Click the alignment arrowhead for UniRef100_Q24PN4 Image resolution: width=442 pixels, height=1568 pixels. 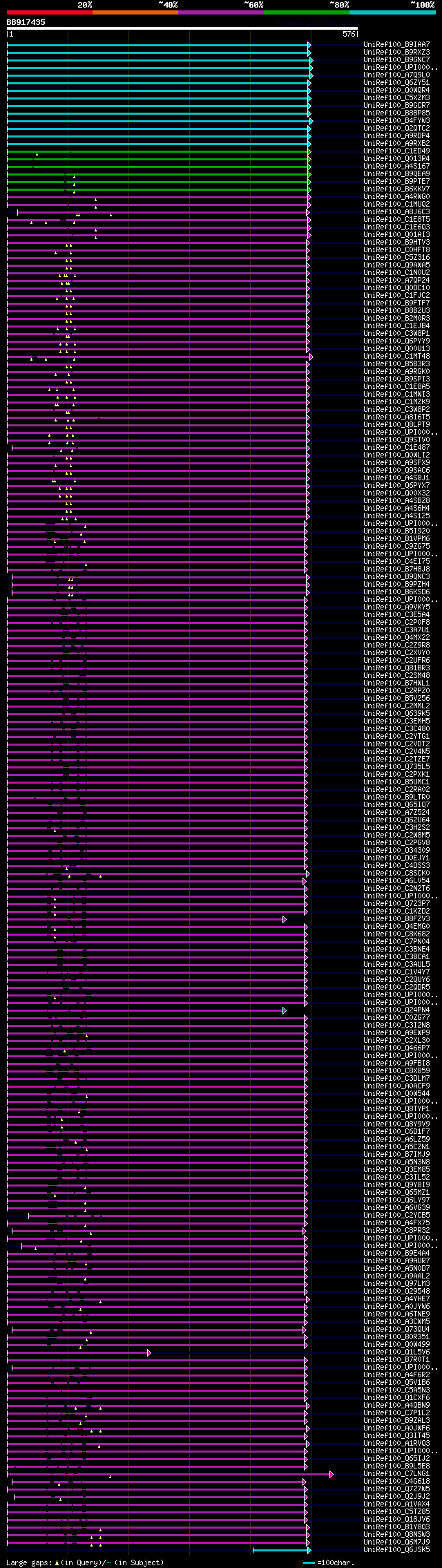coord(284,1010)
